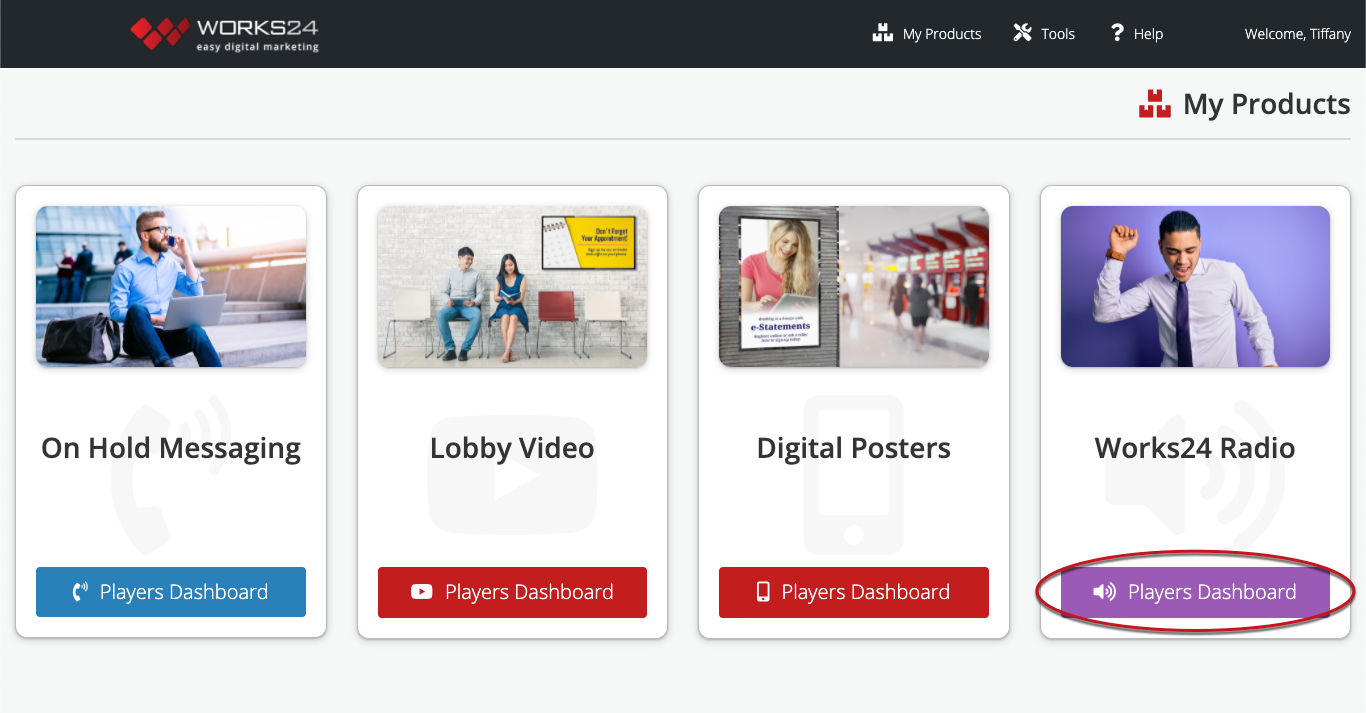The width and height of the screenshot is (1366, 713).
Task: Click the mobile device icon on Digital Posters button
Action: point(763,592)
